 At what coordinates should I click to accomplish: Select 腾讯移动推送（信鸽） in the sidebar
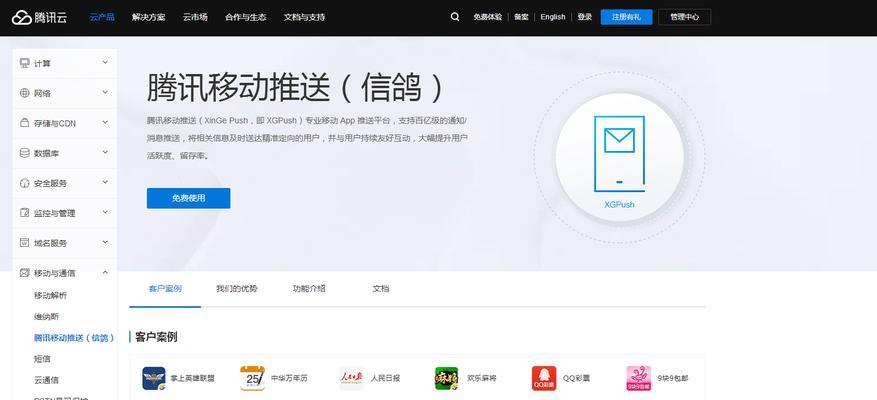pos(74,338)
